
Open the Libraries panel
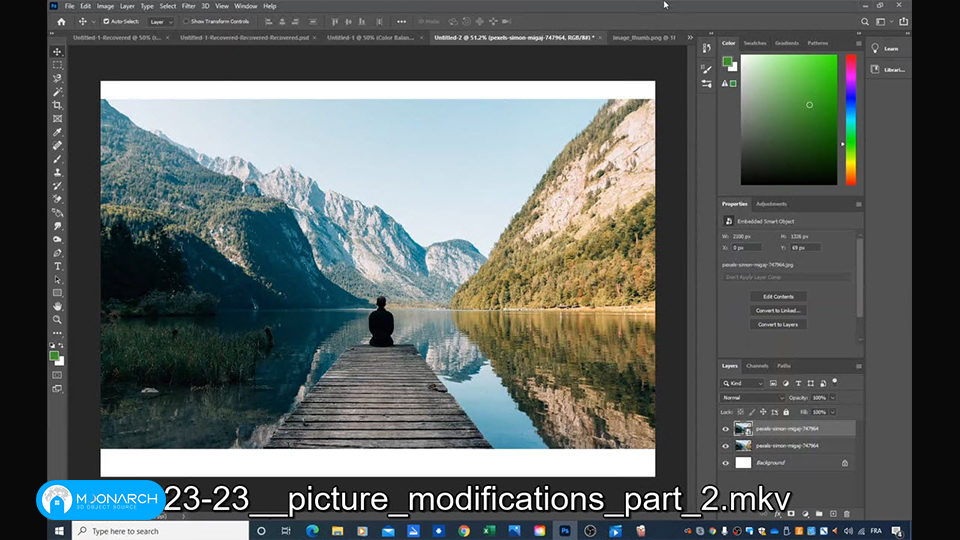[889, 70]
